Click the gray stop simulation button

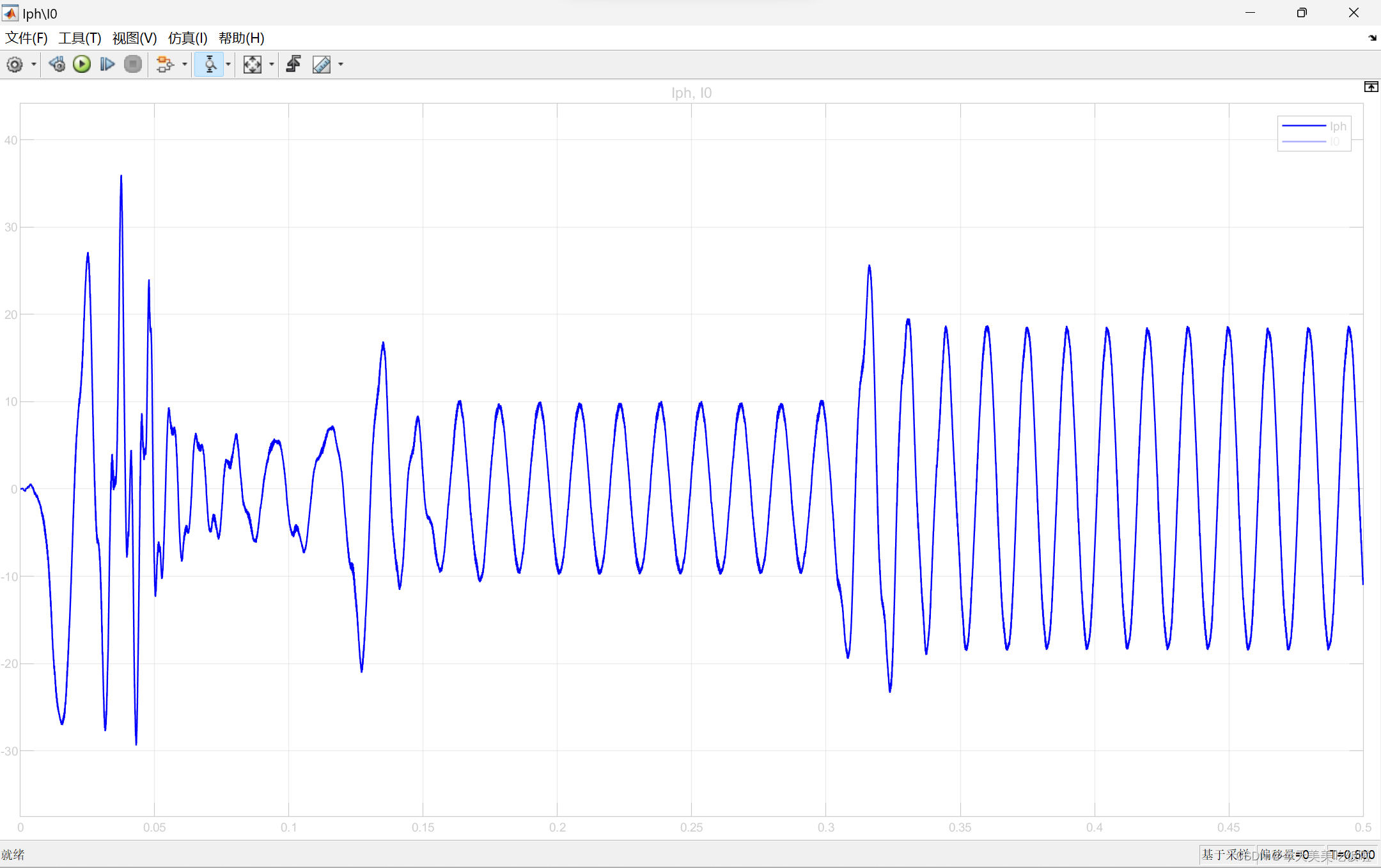133,65
